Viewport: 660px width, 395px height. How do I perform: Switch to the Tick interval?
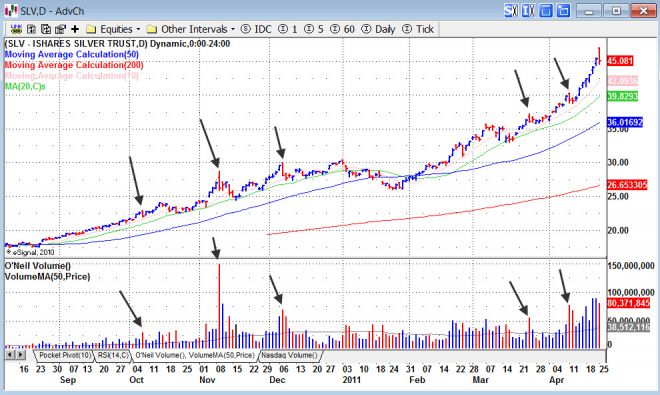pos(418,29)
